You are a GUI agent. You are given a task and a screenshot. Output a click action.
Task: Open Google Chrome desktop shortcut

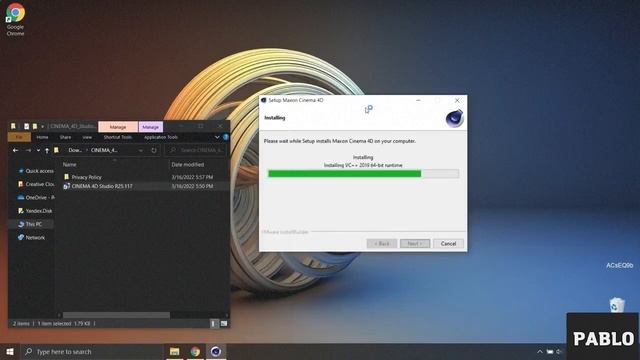tap(15, 20)
